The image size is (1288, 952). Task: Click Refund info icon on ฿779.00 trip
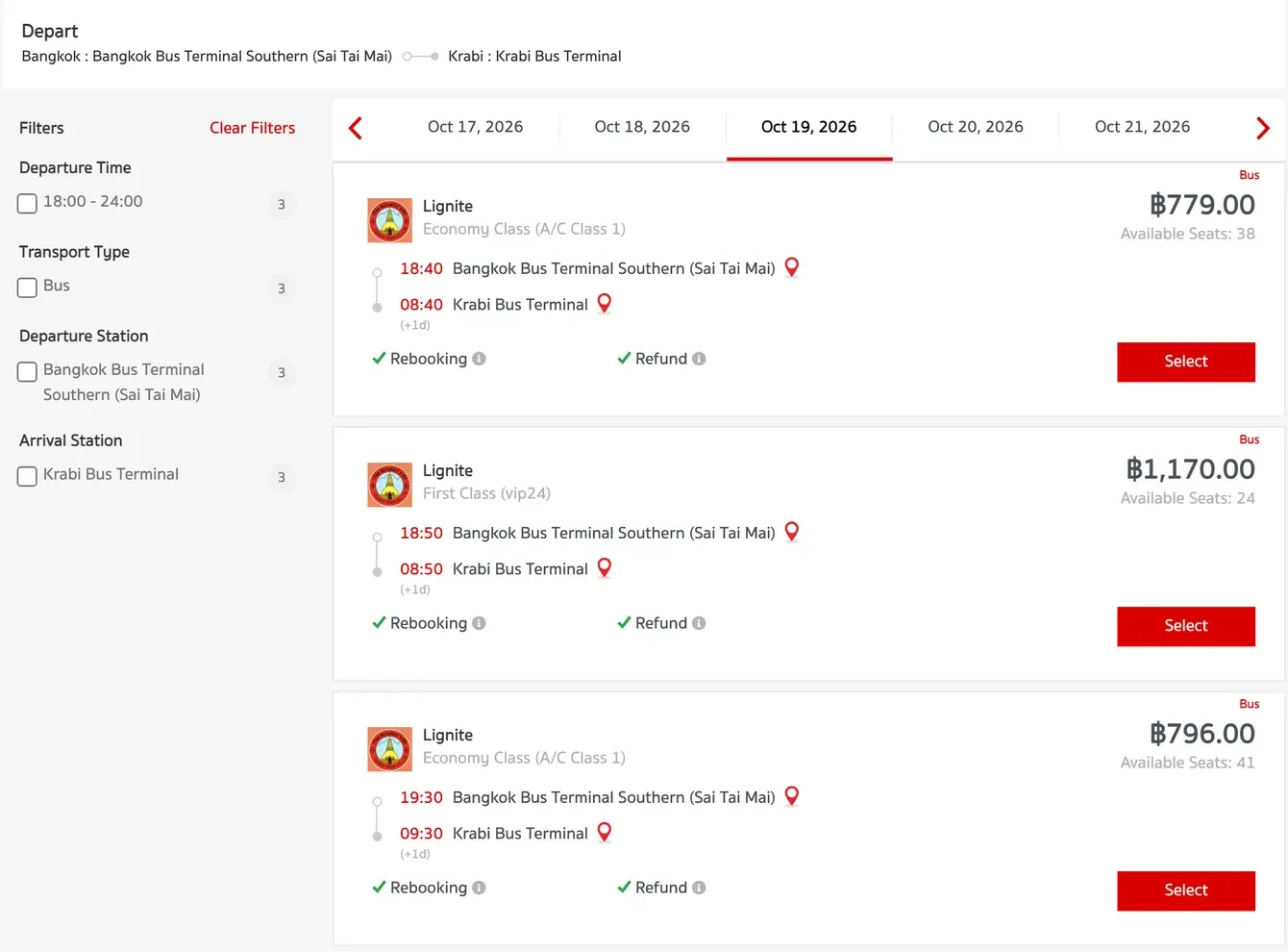699,359
